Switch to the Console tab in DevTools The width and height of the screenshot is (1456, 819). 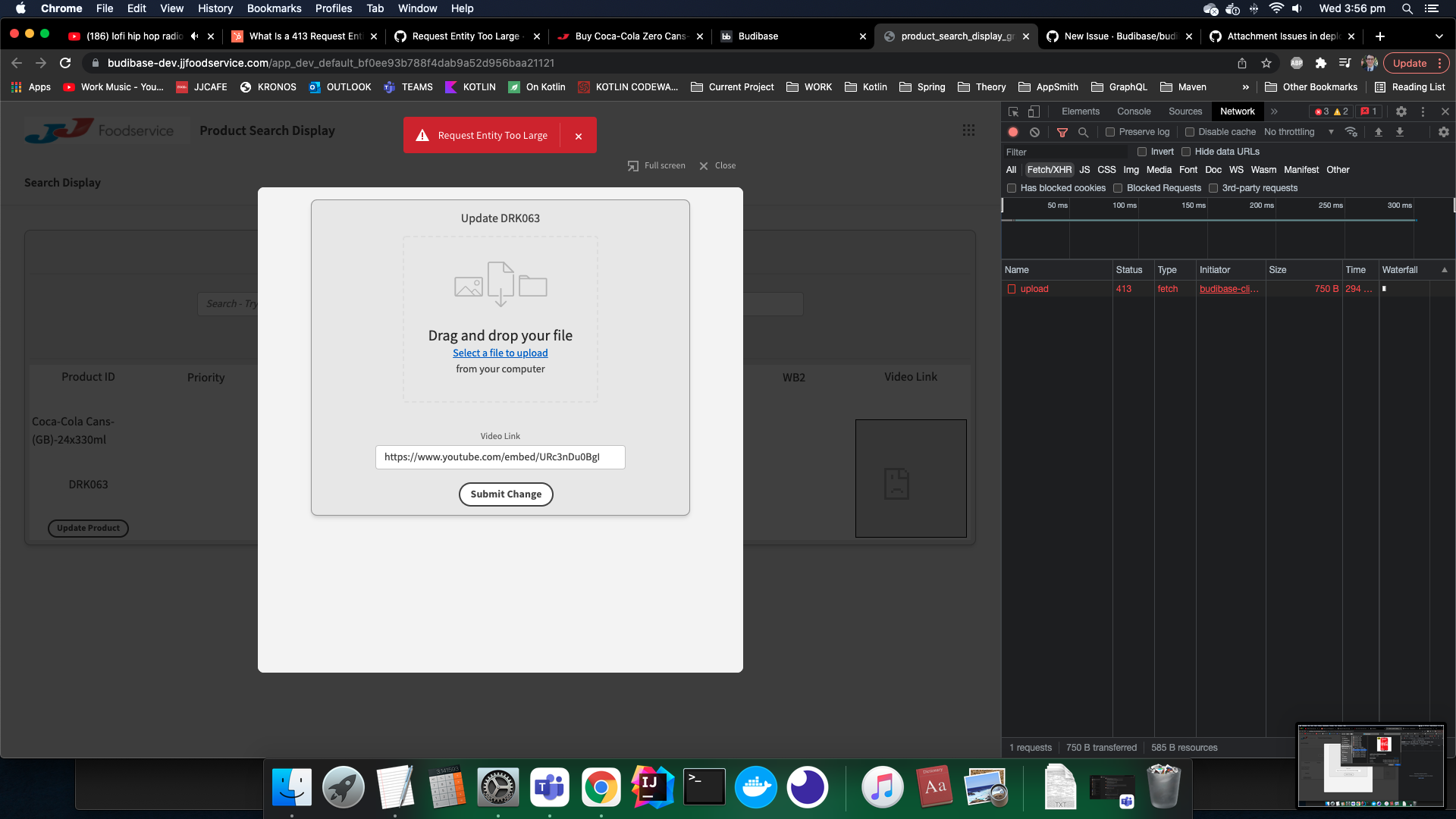point(1134,111)
